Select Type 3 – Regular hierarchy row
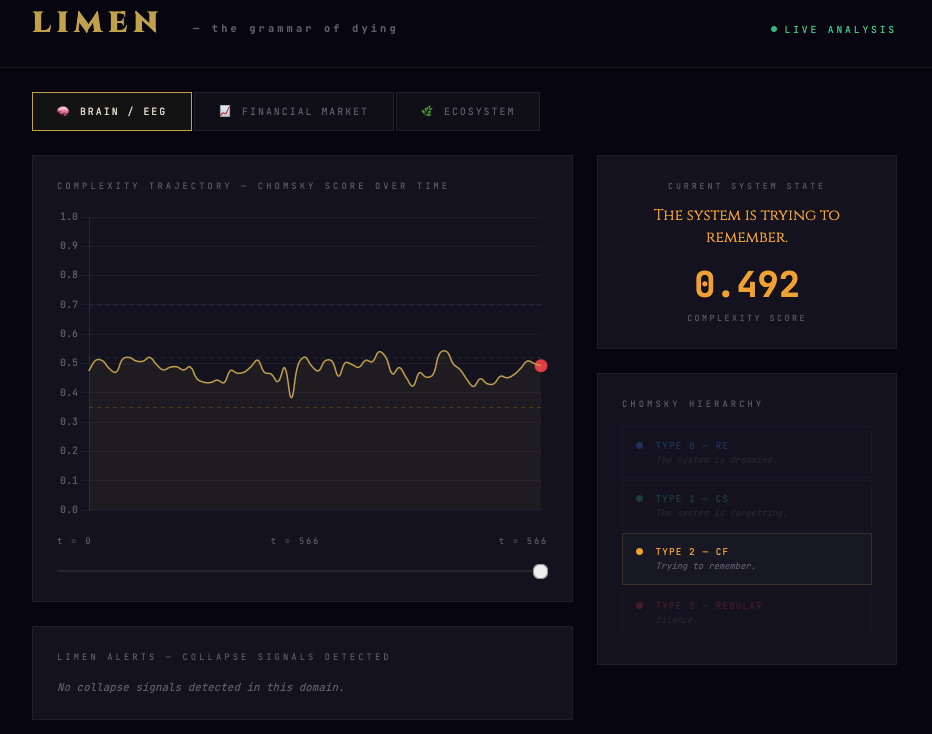Screen dimensions: 932x734 coord(747,612)
